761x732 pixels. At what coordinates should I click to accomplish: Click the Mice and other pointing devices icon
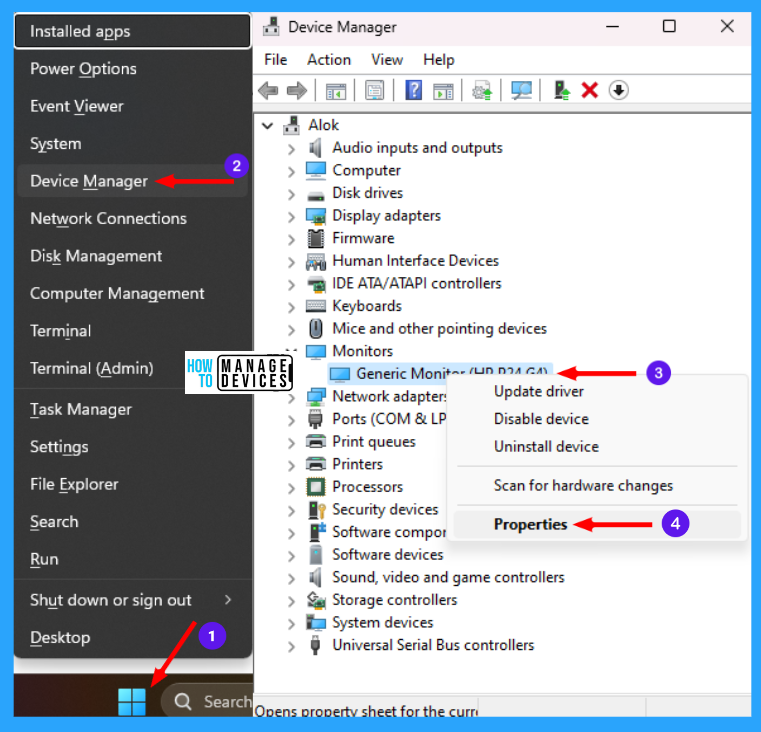316,329
